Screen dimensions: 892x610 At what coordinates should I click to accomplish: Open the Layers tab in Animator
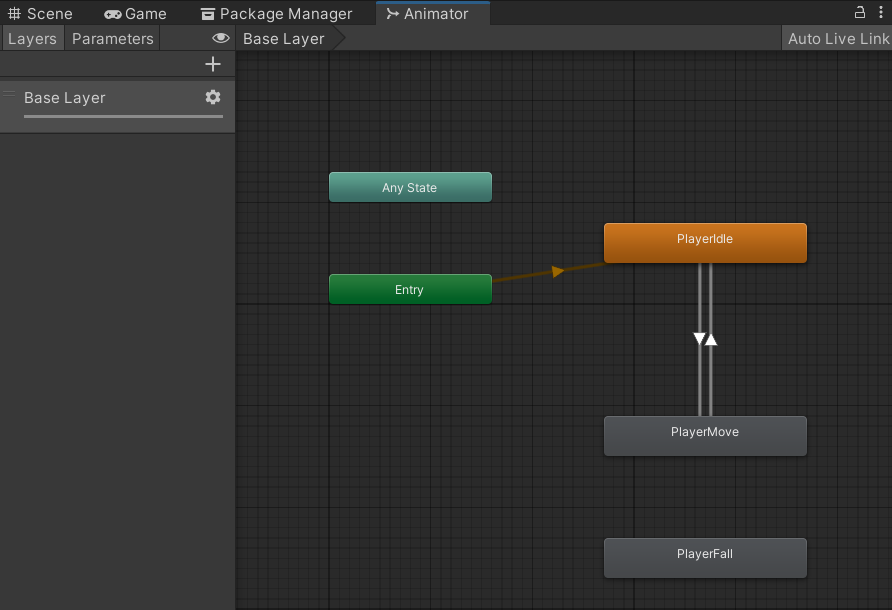point(32,39)
